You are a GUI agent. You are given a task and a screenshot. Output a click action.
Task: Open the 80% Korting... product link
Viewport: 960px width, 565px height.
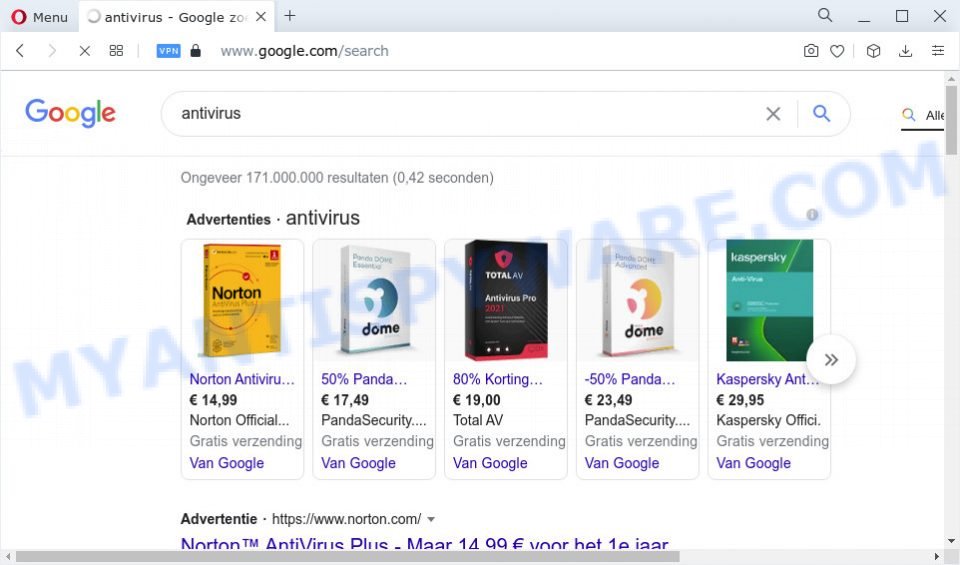[498, 379]
